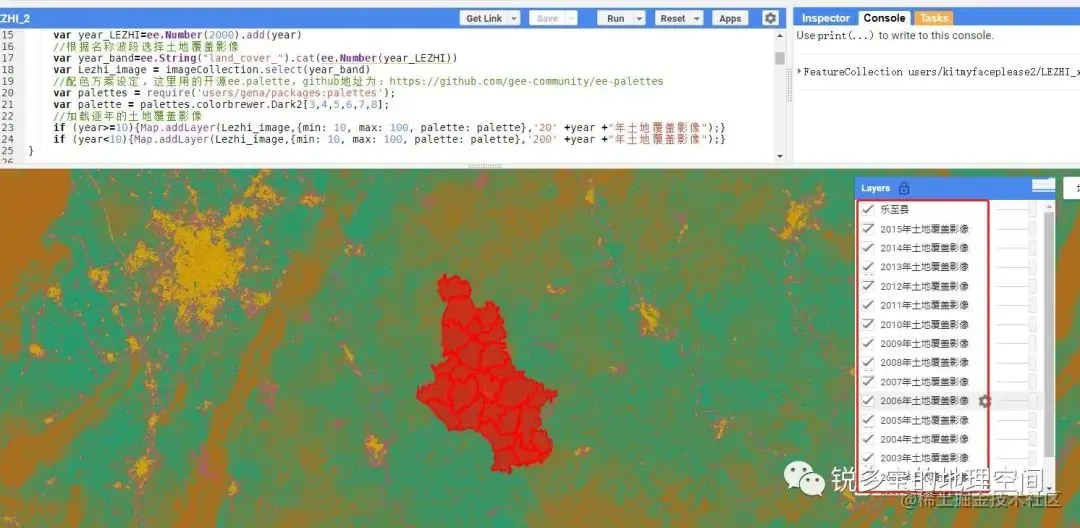This screenshot has width=1080, height=528.
Task: Click the Apps button
Action: click(x=730, y=19)
